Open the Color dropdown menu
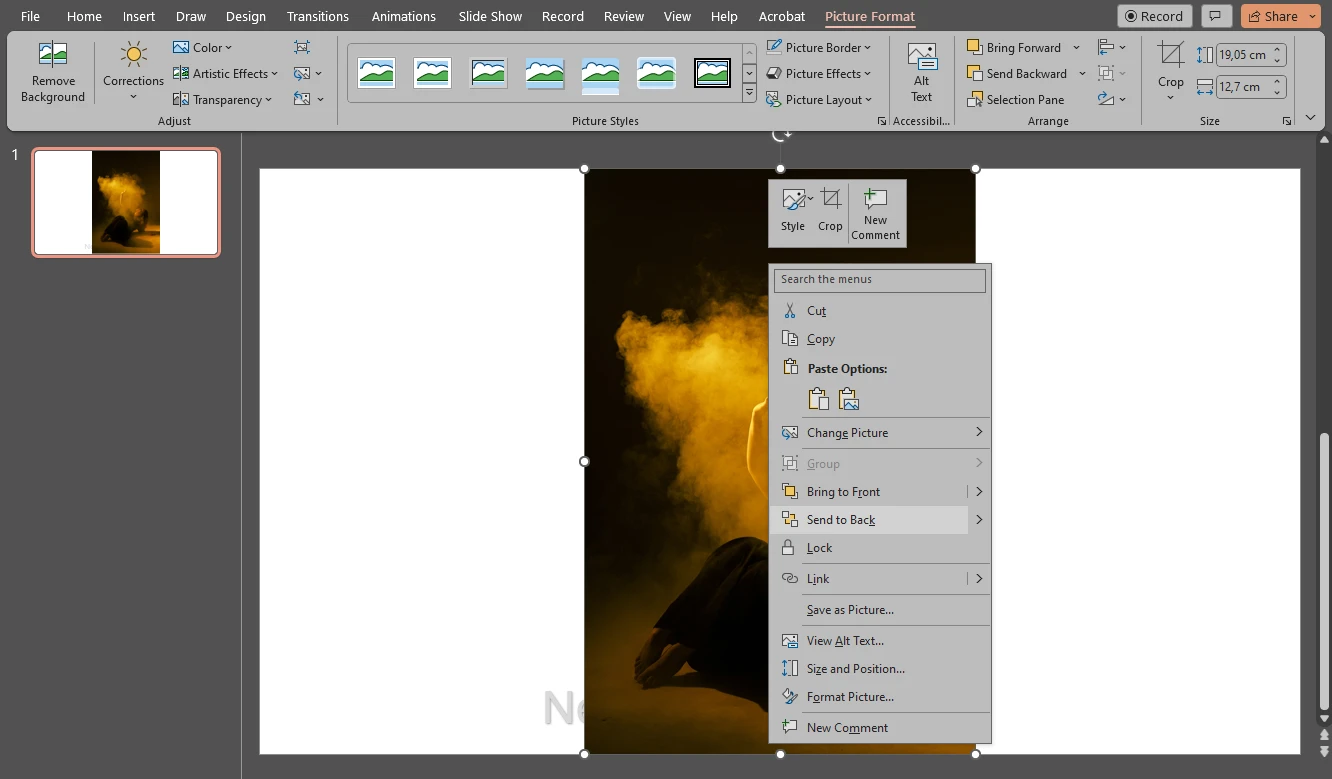 click(x=204, y=47)
